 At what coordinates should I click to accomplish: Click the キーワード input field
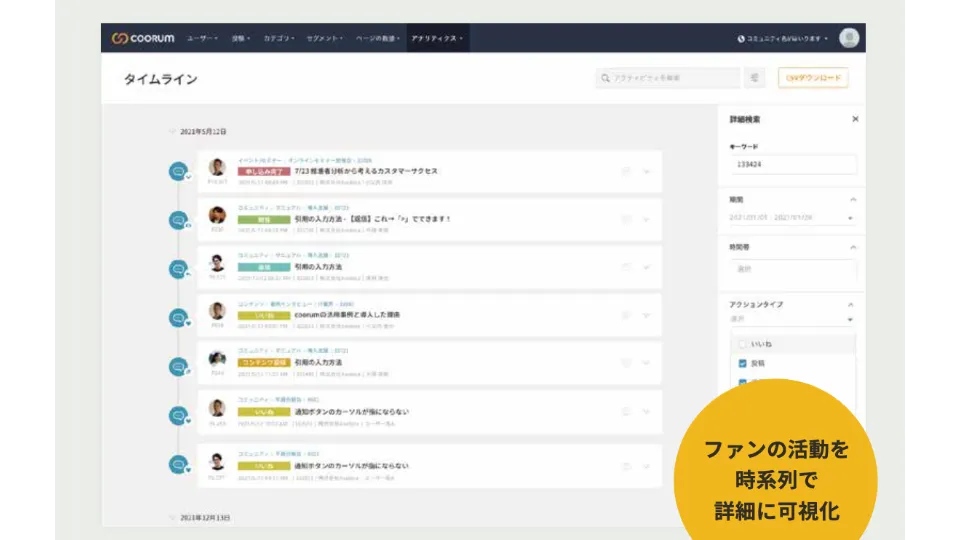pos(791,166)
